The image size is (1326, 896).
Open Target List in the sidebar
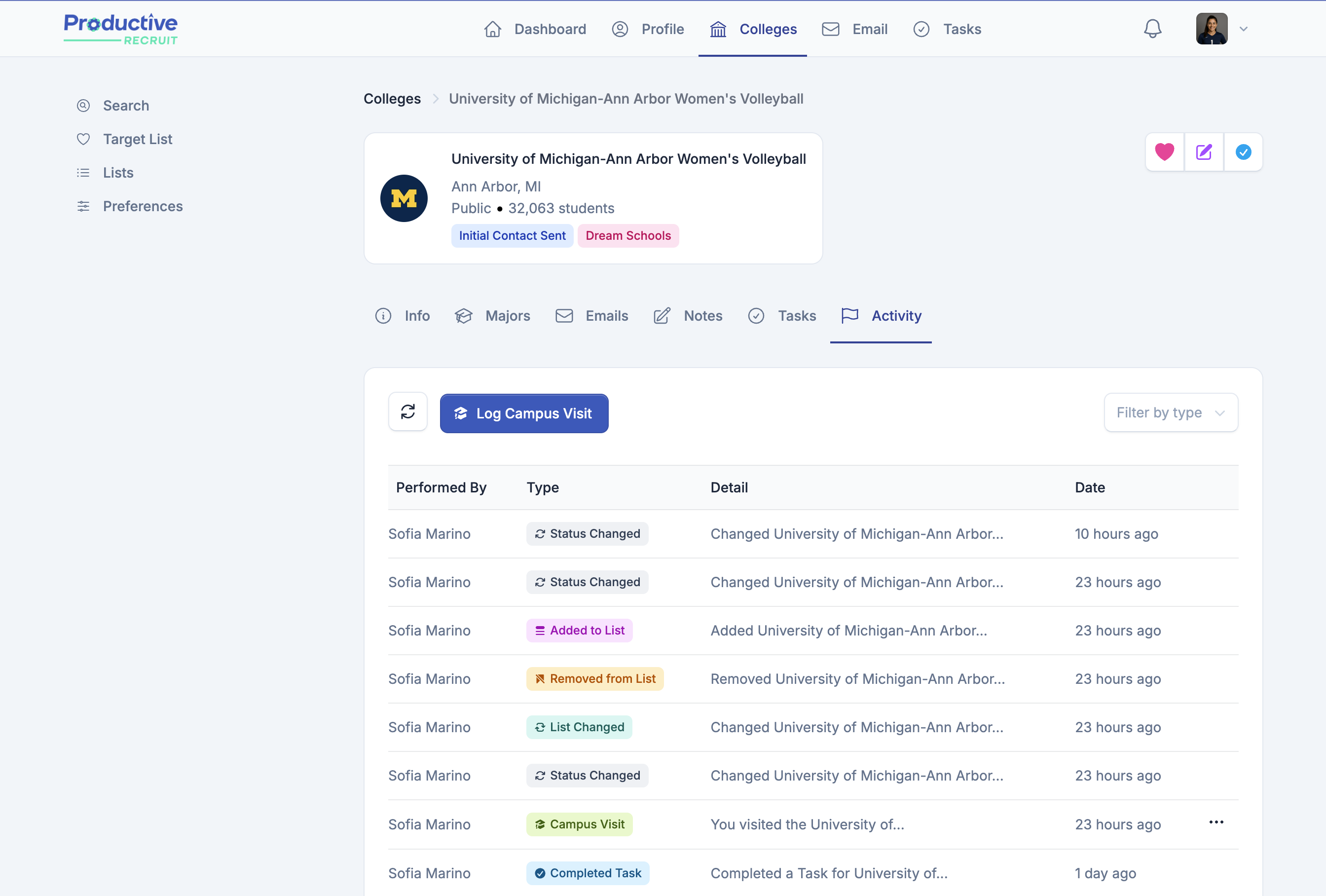[124, 139]
